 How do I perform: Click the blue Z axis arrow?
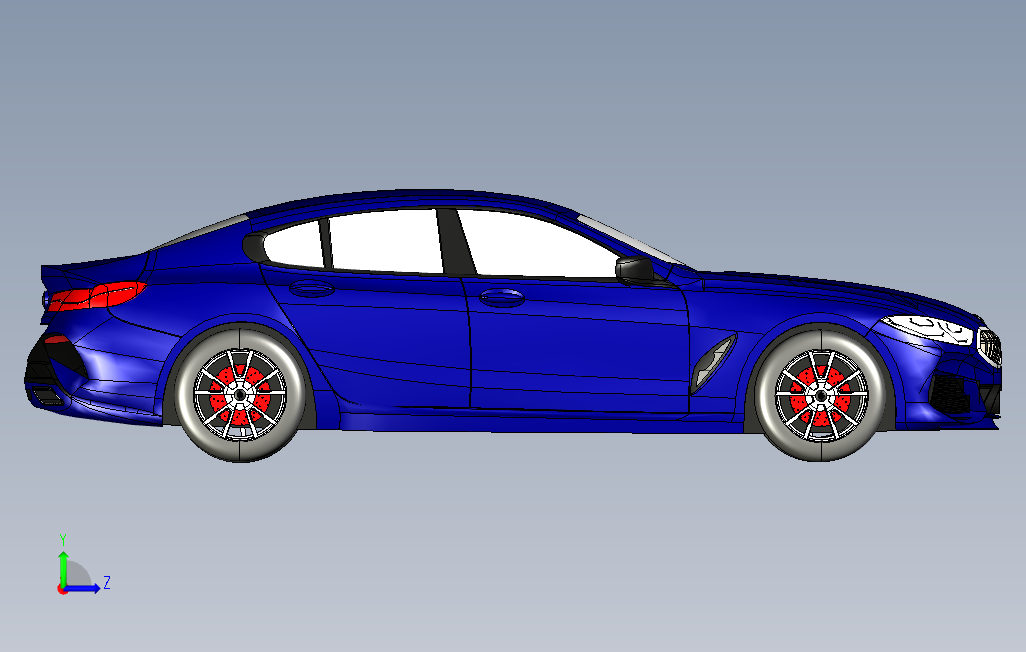82,588
